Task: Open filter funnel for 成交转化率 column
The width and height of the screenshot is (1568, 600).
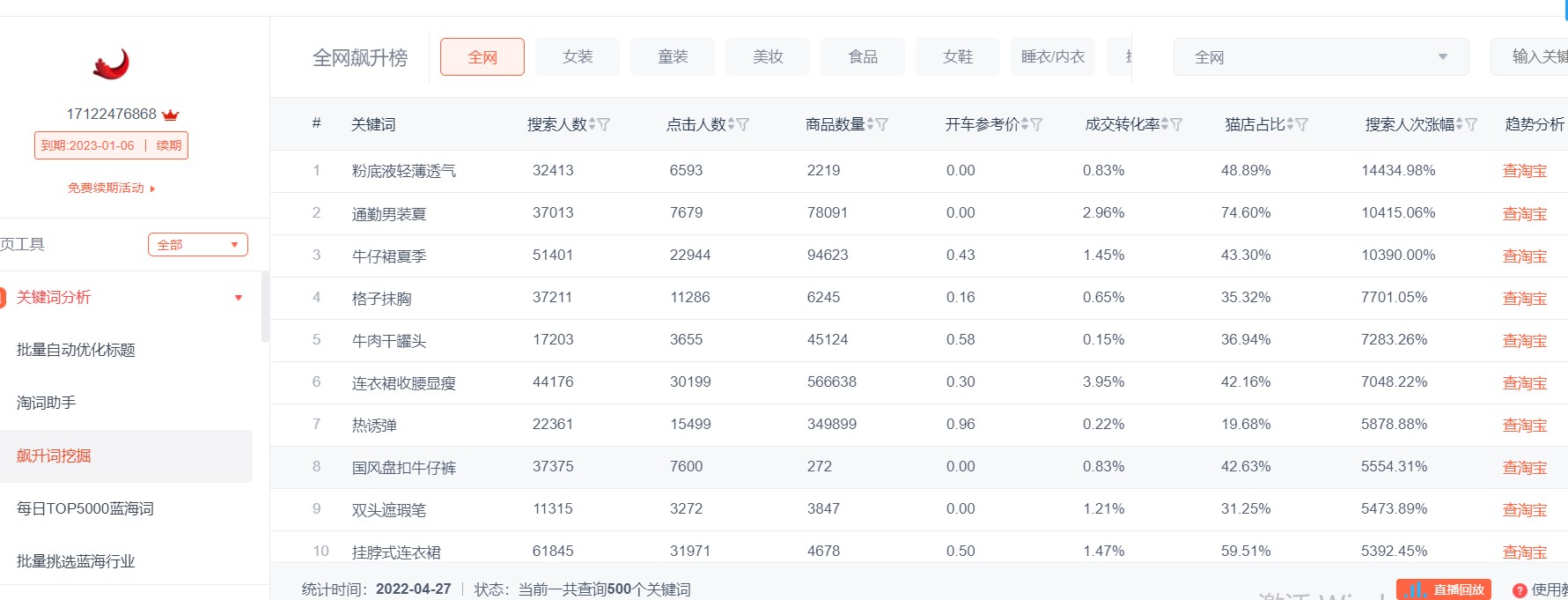Action: click(1176, 125)
